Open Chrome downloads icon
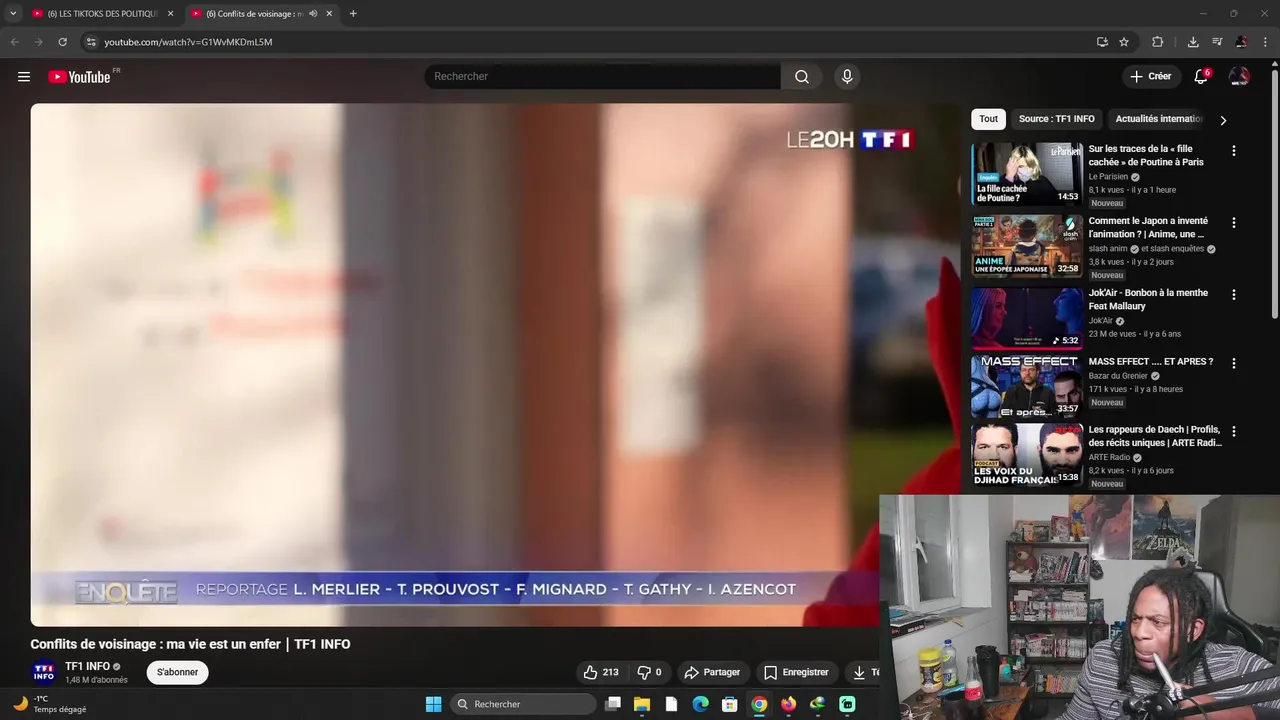The height and width of the screenshot is (720, 1280). pyautogui.click(x=1193, y=42)
